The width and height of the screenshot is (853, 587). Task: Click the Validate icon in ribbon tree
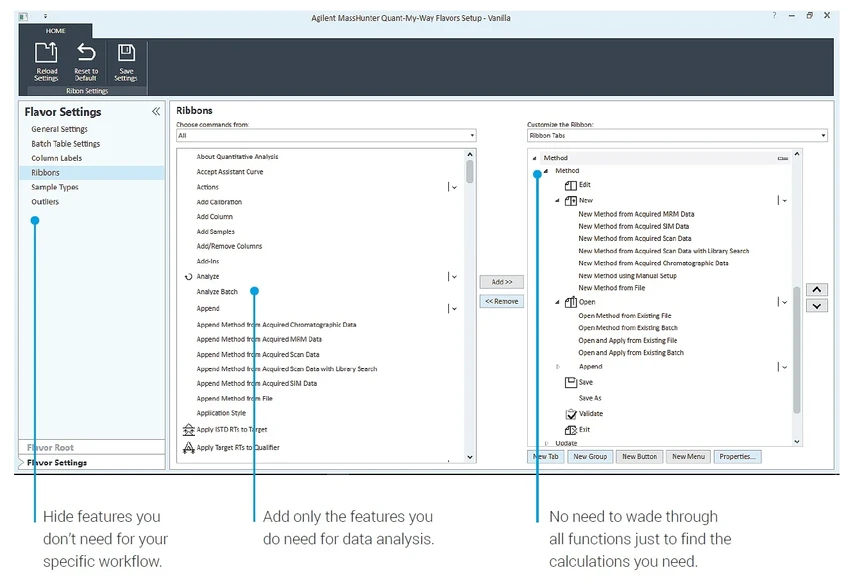coord(571,414)
